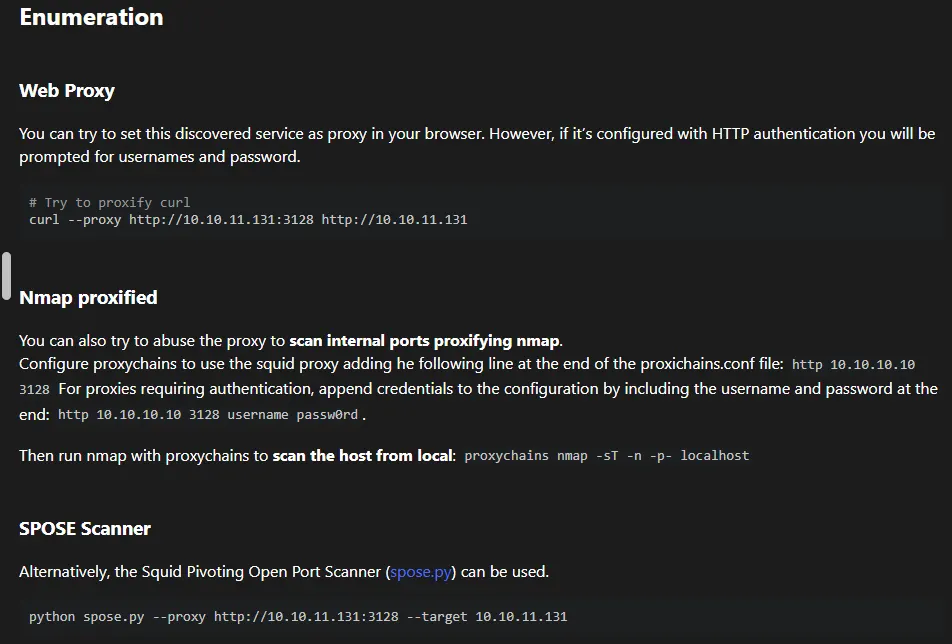Click the Nmap proxified section heading

(88, 298)
